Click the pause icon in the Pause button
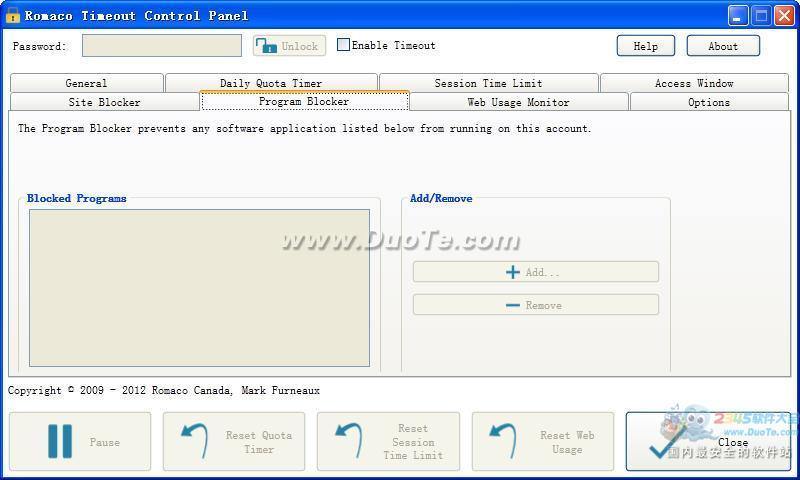This screenshot has height=480, width=800. point(59,441)
